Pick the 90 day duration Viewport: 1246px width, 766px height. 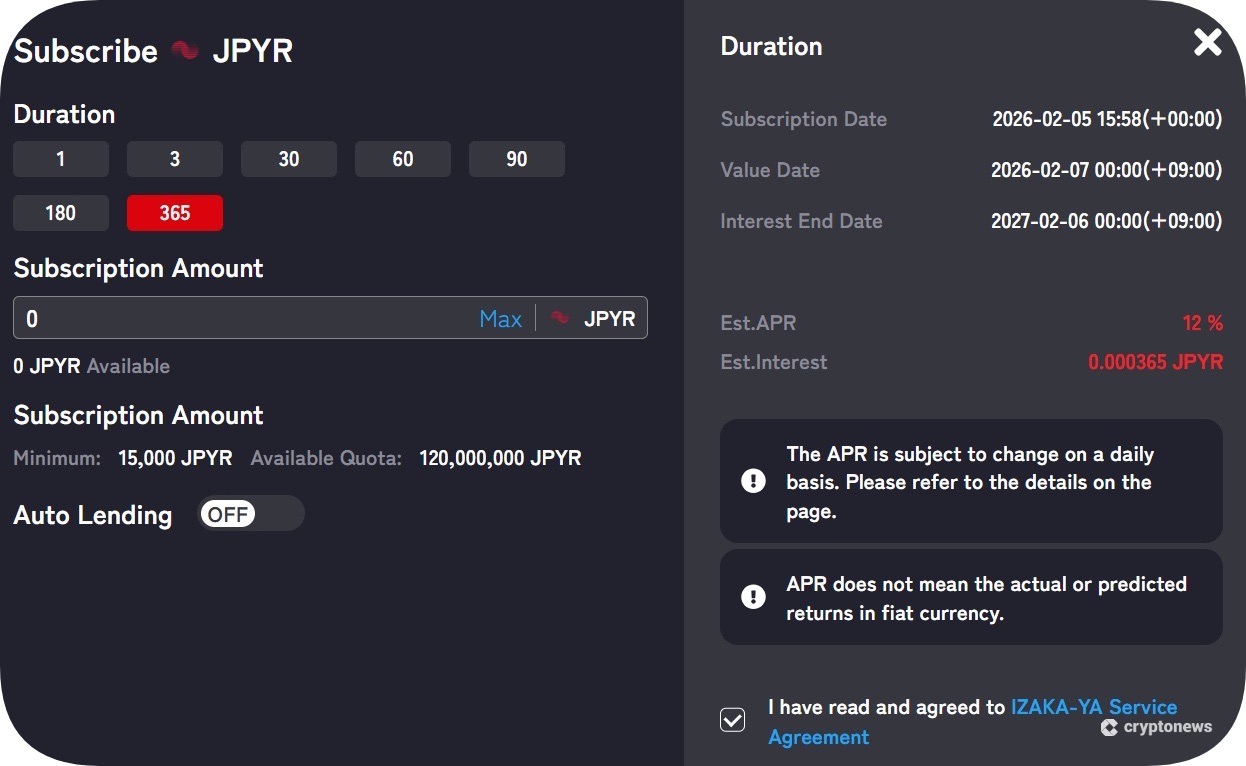click(517, 159)
